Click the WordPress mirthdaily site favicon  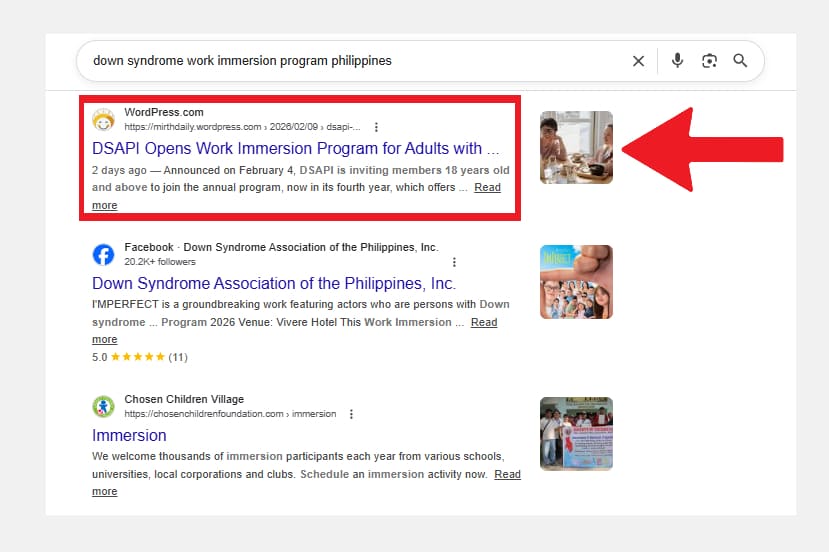coord(103,120)
